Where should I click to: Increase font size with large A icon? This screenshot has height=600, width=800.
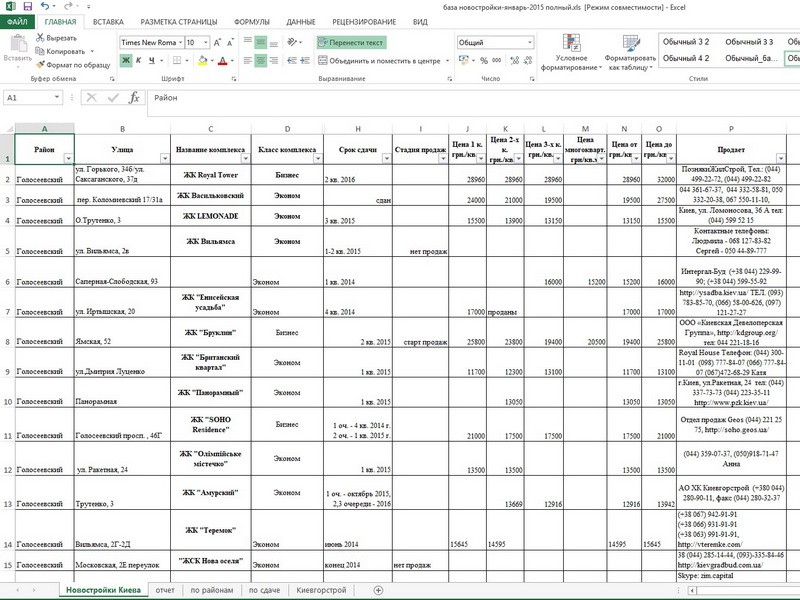(x=217, y=42)
